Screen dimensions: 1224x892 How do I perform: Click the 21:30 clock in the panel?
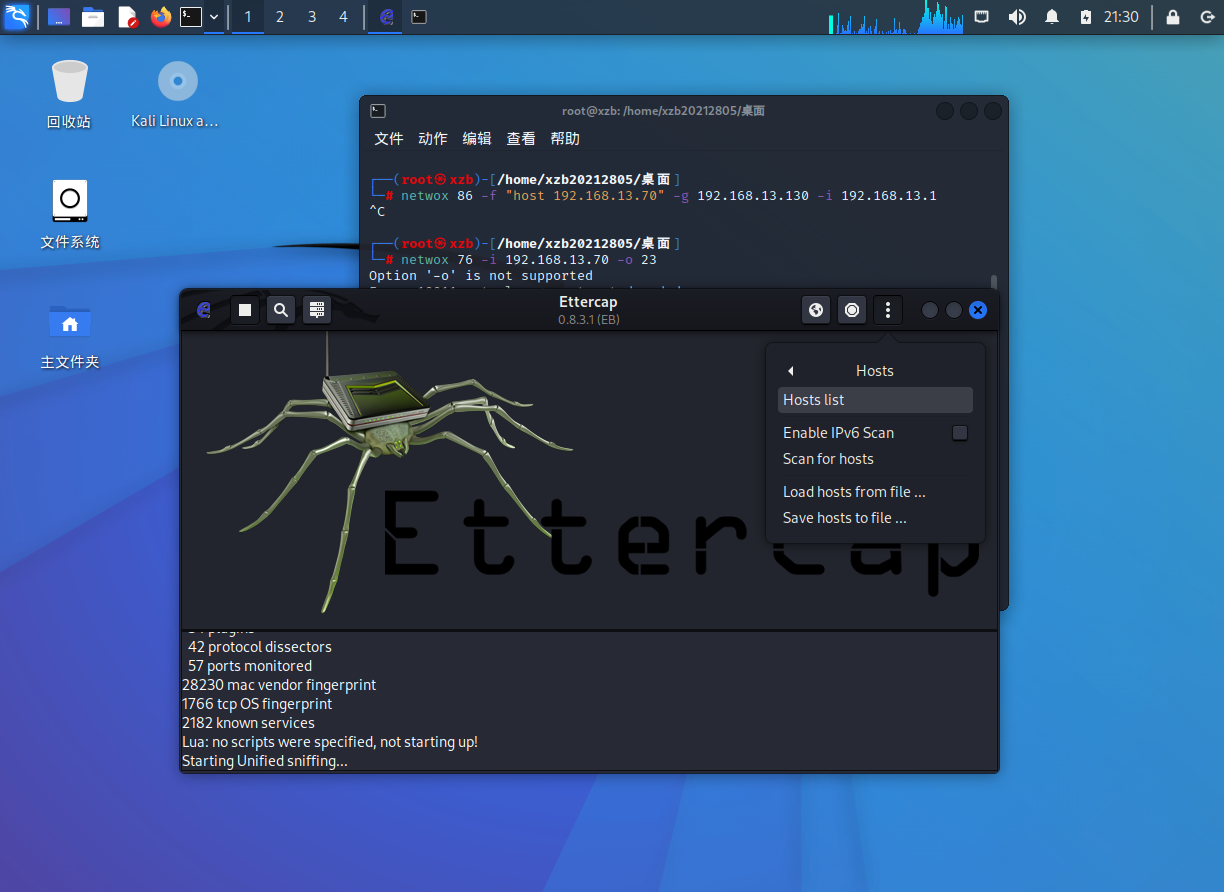pos(1121,17)
